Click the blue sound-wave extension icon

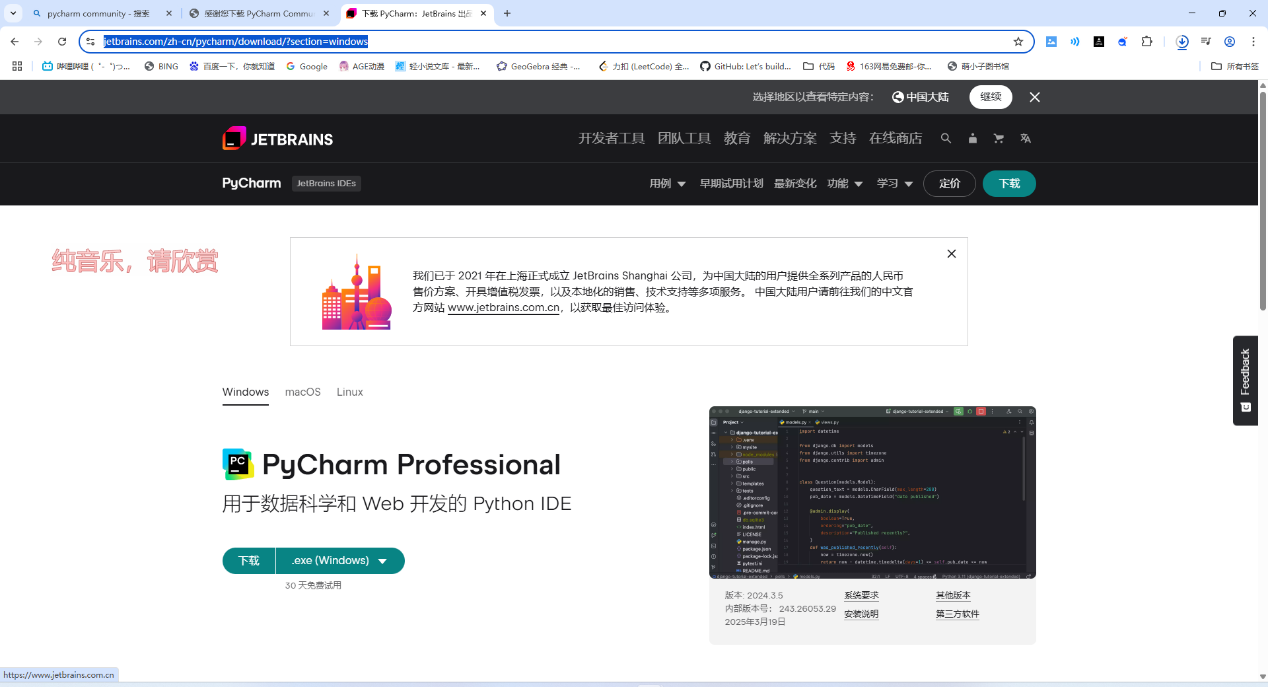coord(1075,42)
